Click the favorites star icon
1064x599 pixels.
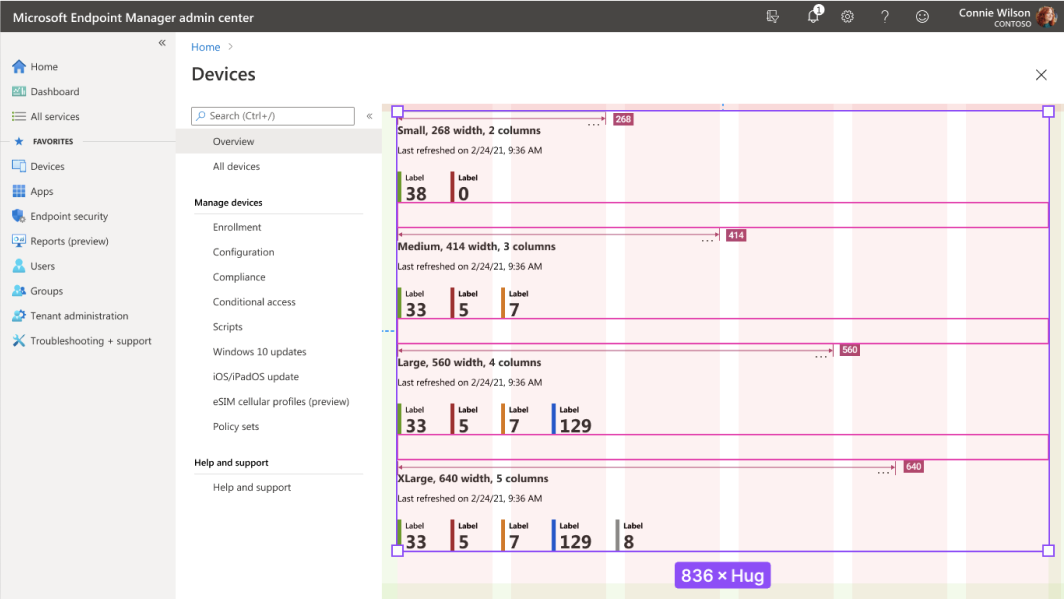[19, 141]
